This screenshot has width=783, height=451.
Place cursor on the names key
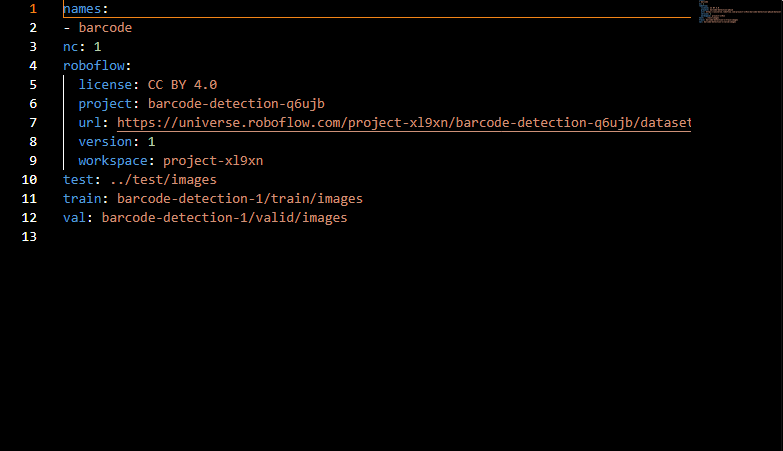82,9
